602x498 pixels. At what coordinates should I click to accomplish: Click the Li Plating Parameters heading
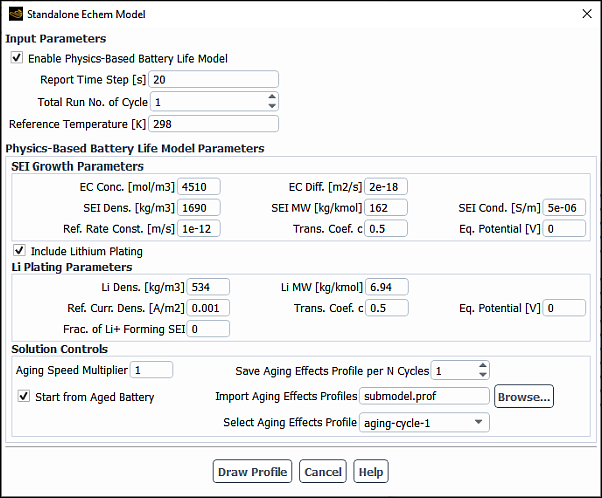click(x=72, y=267)
